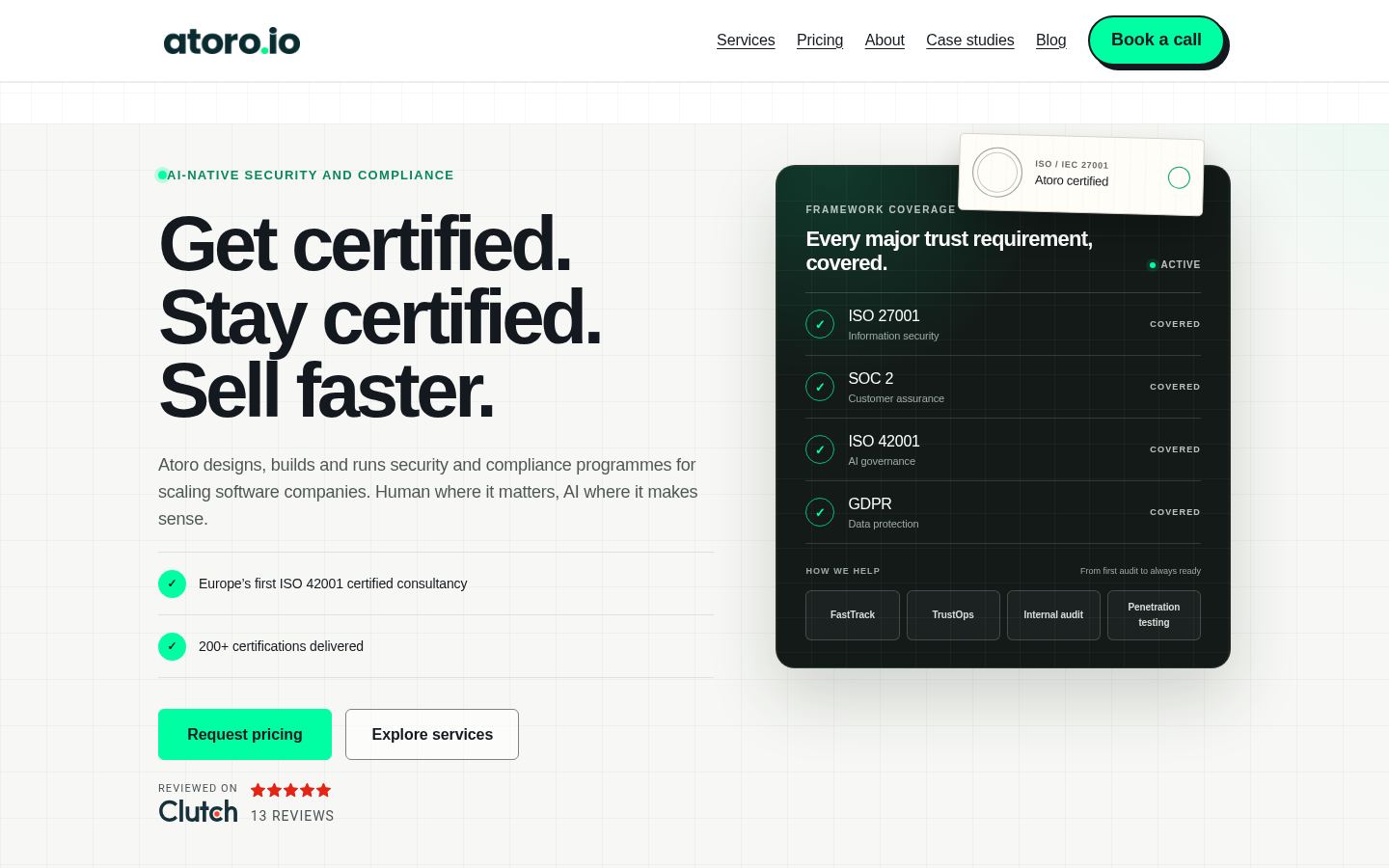This screenshot has height=868, width=1389.
Task: Click the check icon beside GDPR
Action: coord(820,512)
